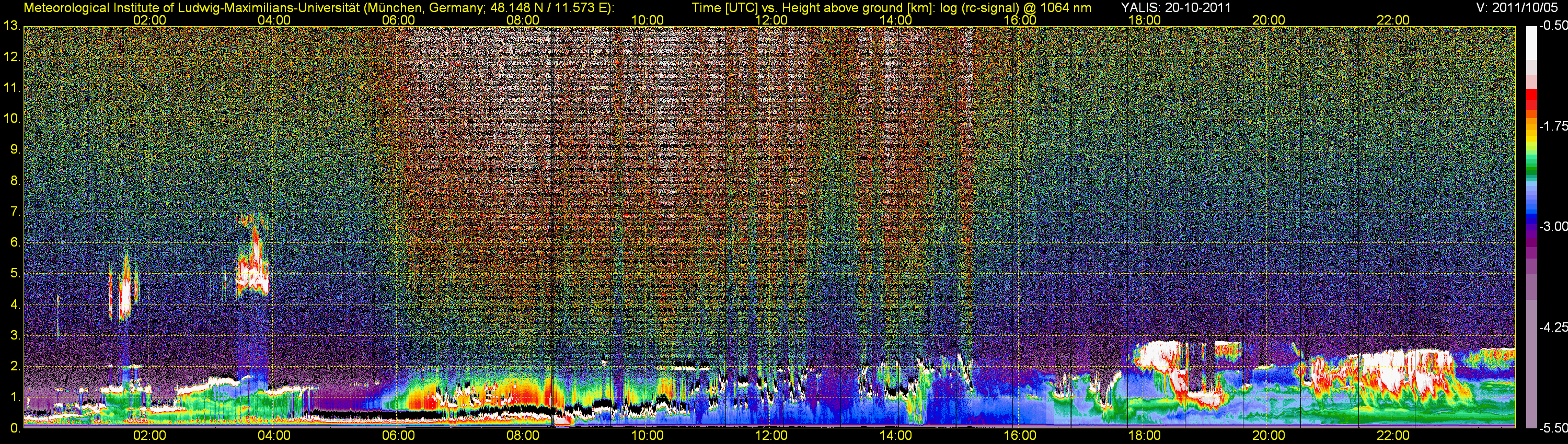The image size is (1568, 444).
Task: Click the -3.00 value on the color scale
Action: coord(1553,226)
